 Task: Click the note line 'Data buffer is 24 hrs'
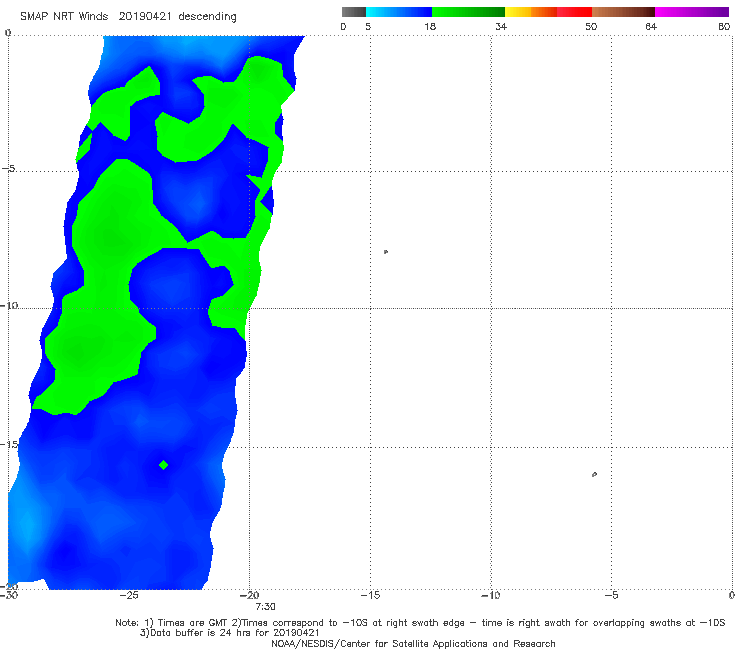pos(229,633)
